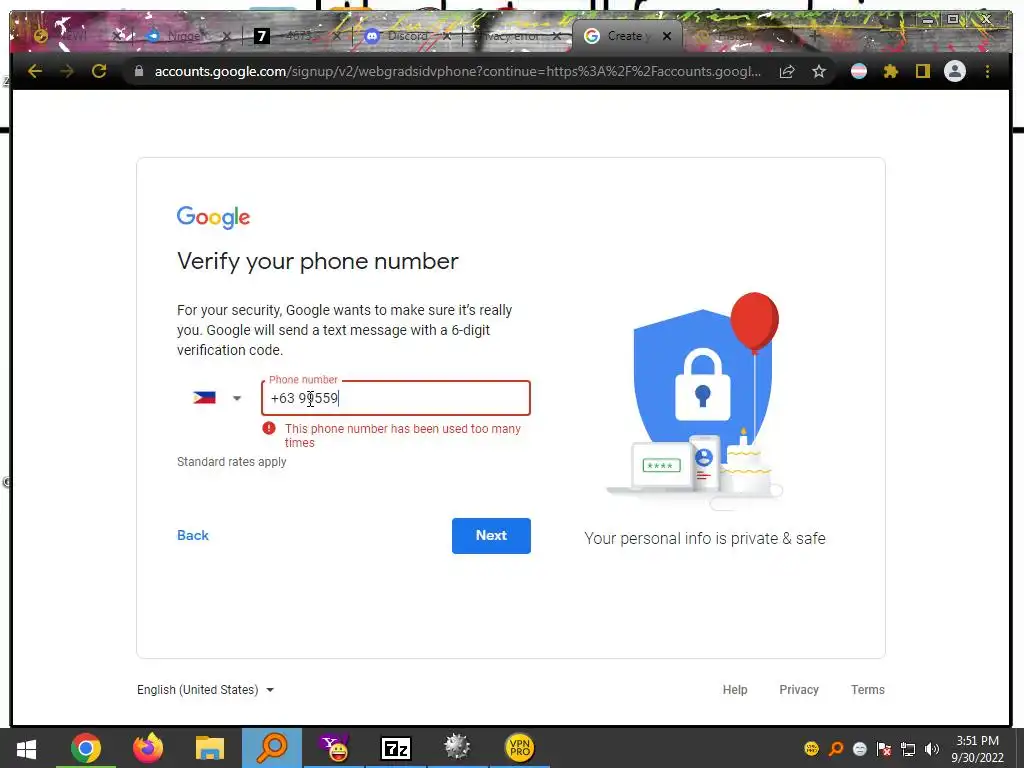
Task: Select the Create Google account tab
Action: pos(627,36)
